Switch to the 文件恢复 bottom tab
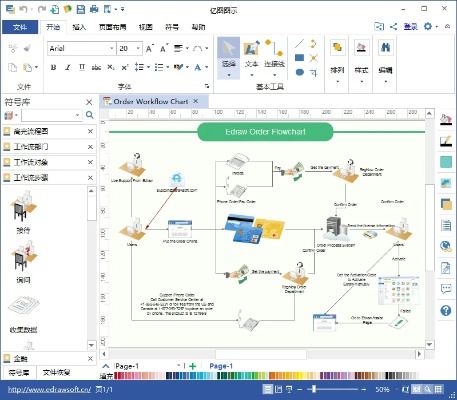Viewport: 457px width, 400px height. pos(56,372)
